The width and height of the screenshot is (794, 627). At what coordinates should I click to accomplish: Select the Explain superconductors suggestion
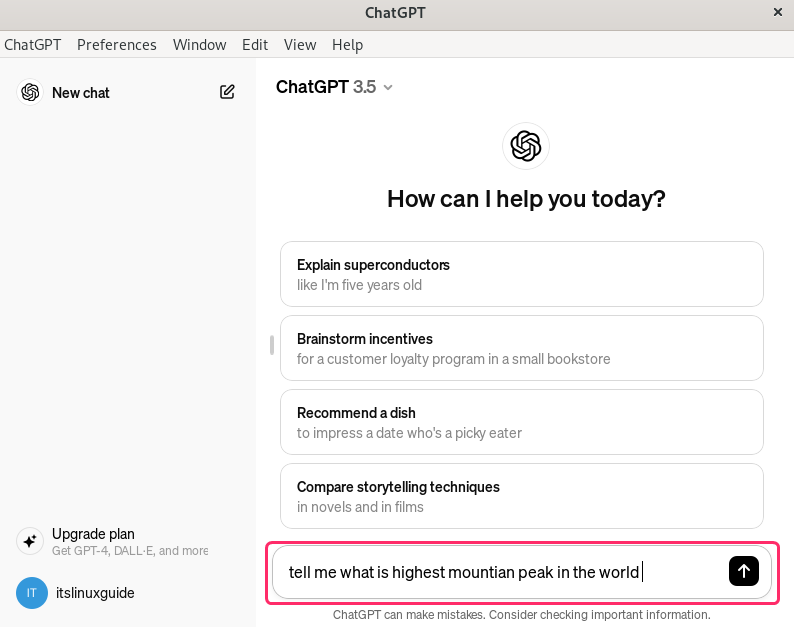[x=521, y=274]
